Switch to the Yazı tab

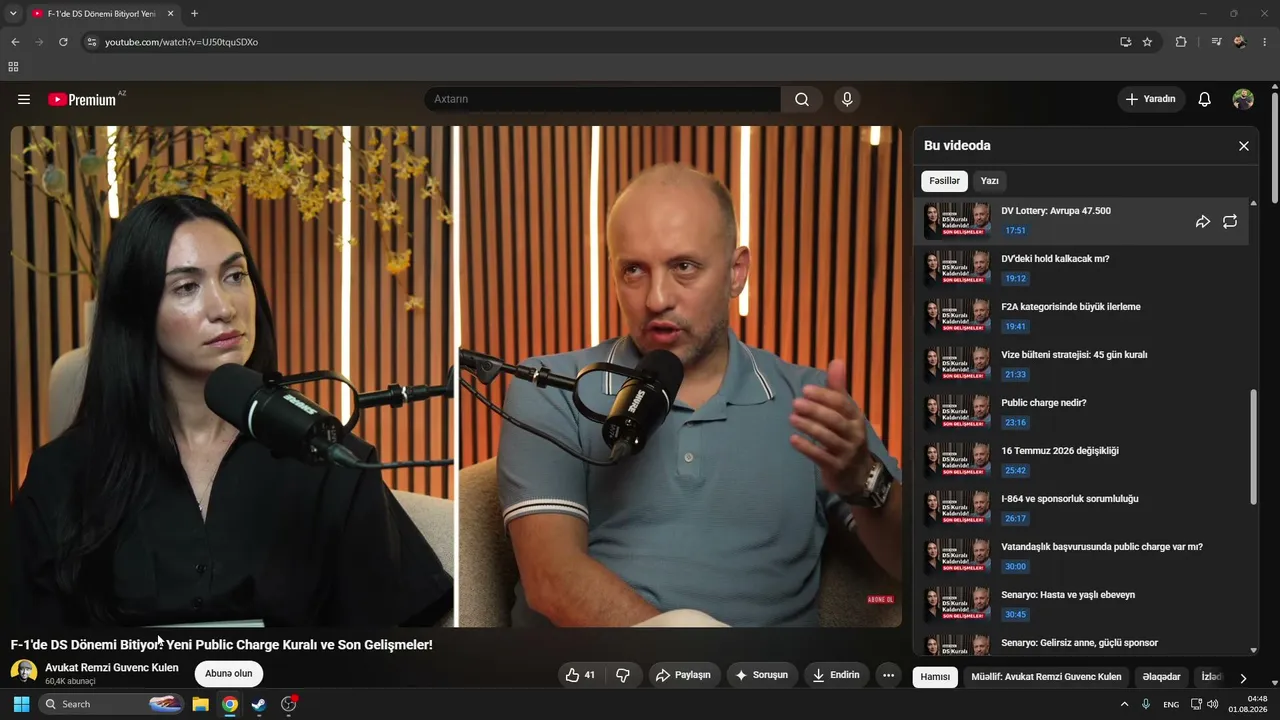(x=989, y=181)
